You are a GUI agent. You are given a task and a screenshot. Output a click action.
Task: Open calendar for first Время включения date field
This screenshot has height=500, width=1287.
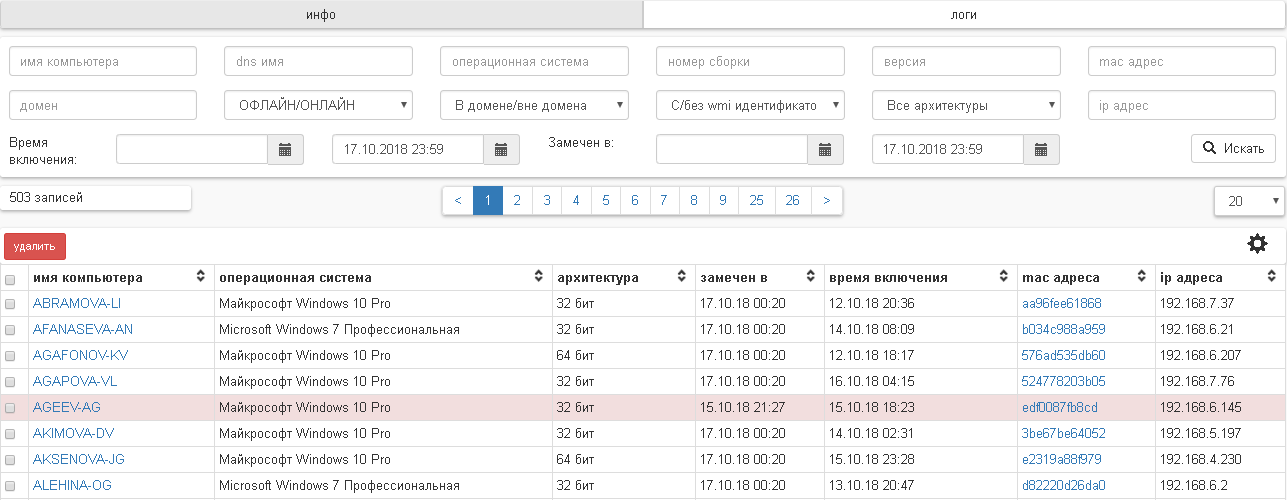point(285,150)
